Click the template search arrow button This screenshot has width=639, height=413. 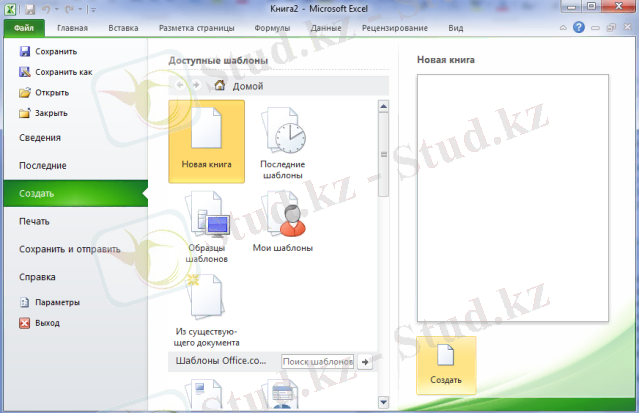365,362
